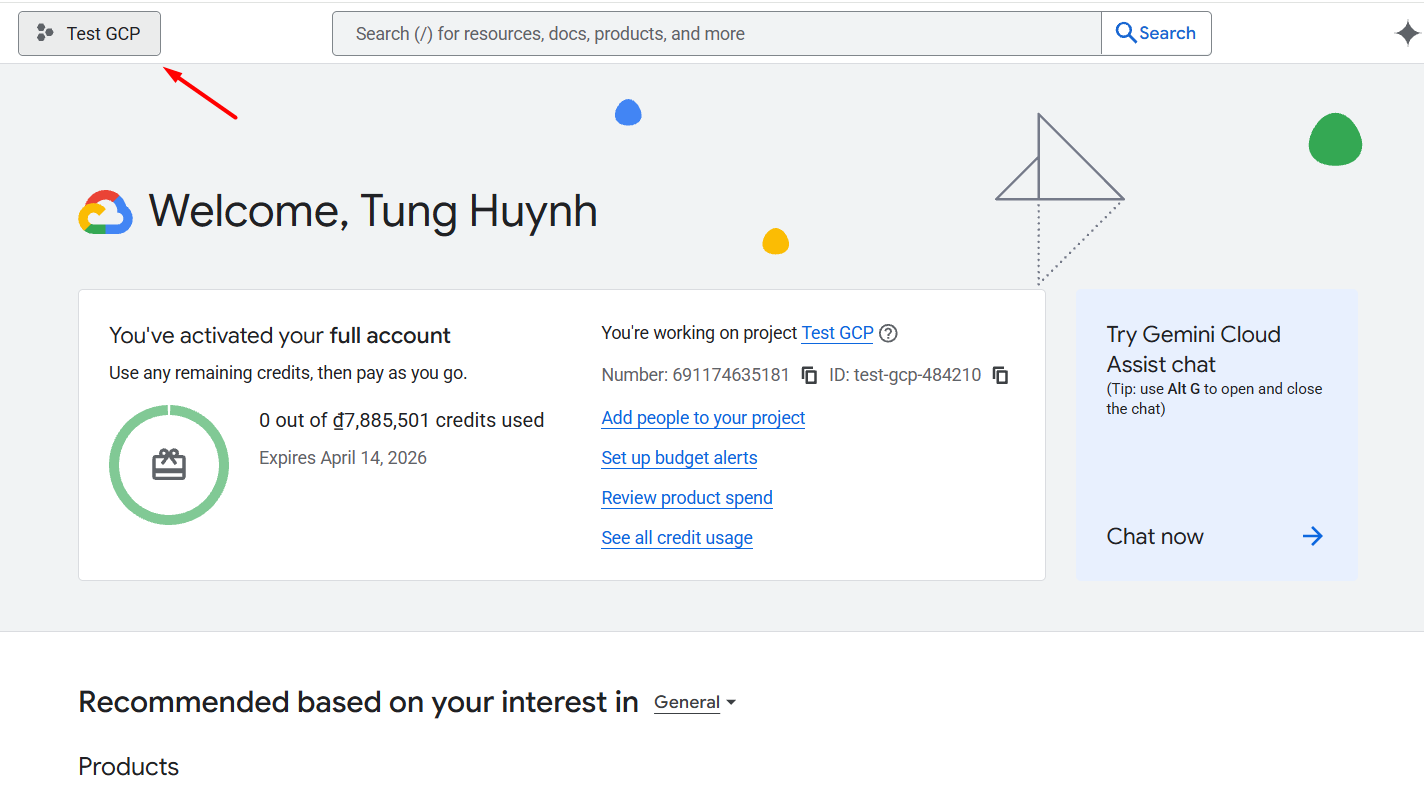1424x810 pixels.
Task: Open the Set up budget alerts link
Action: pyautogui.click(x=679, y=458)
